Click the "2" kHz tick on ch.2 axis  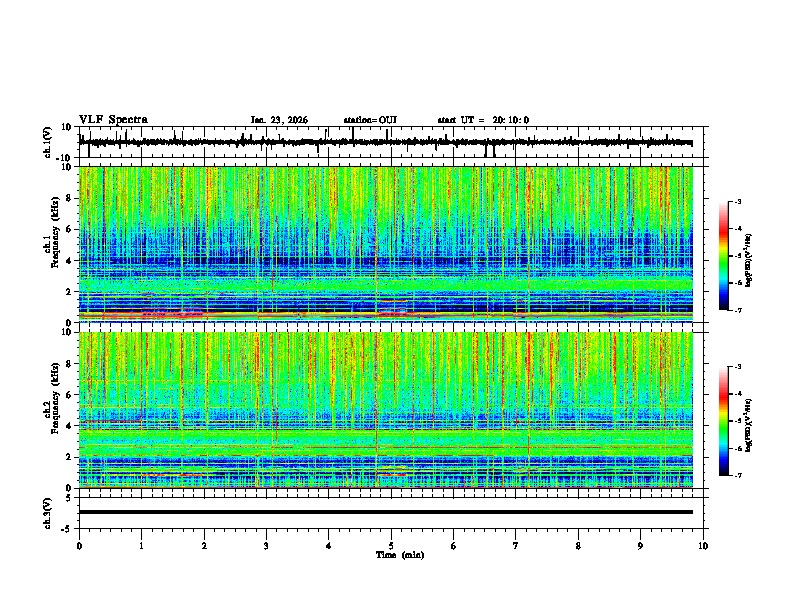coord(70,457)
